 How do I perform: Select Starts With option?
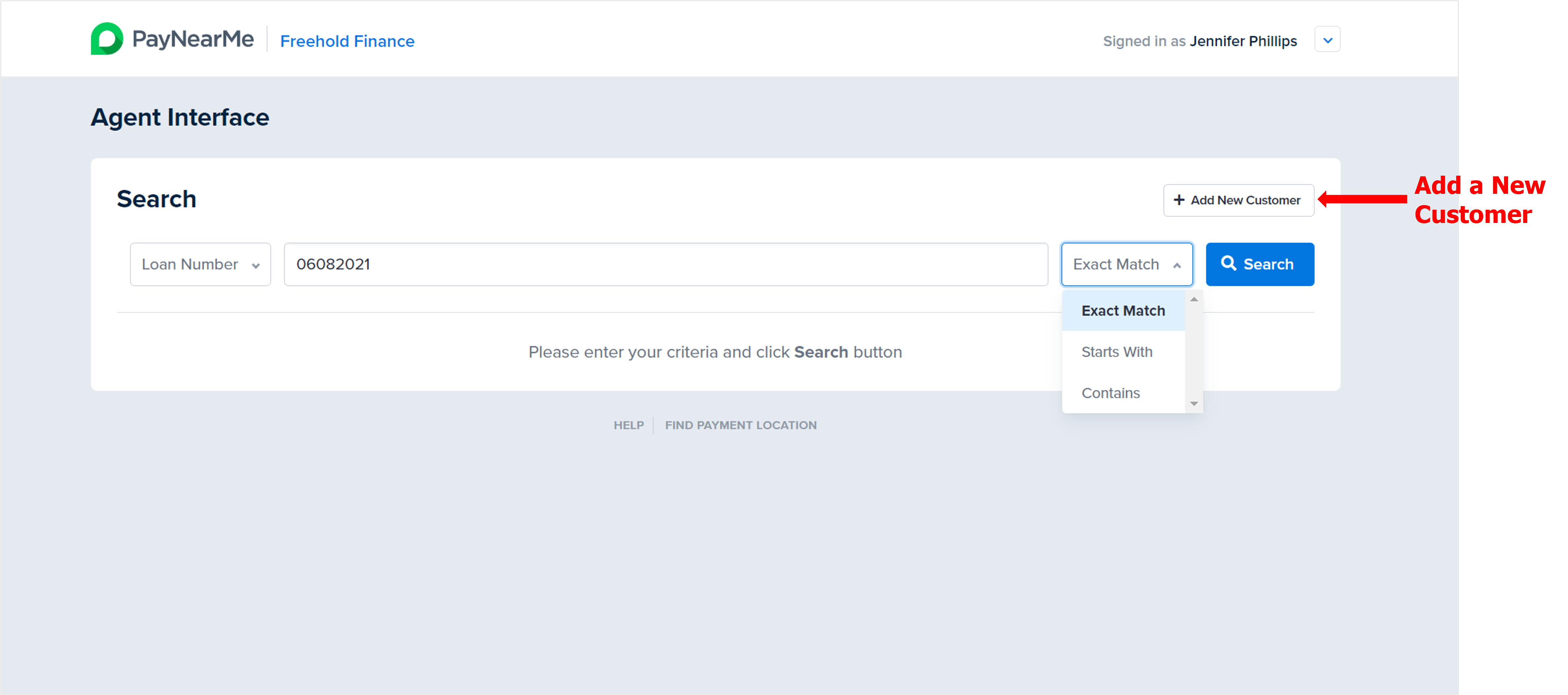click(x=1117, y=352)
